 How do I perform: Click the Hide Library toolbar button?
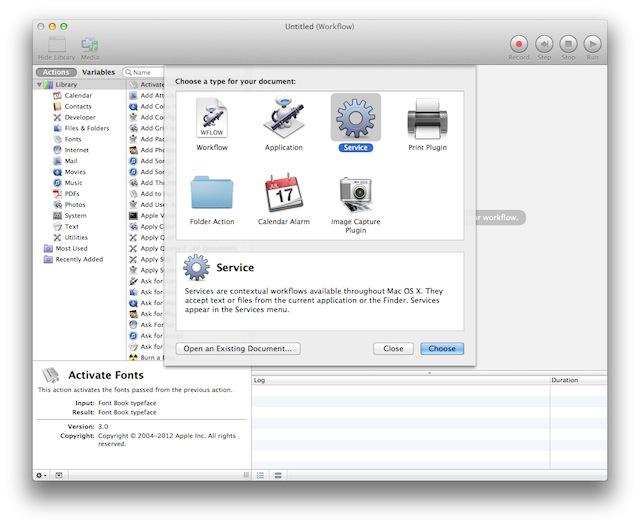(x=57, y=44)
